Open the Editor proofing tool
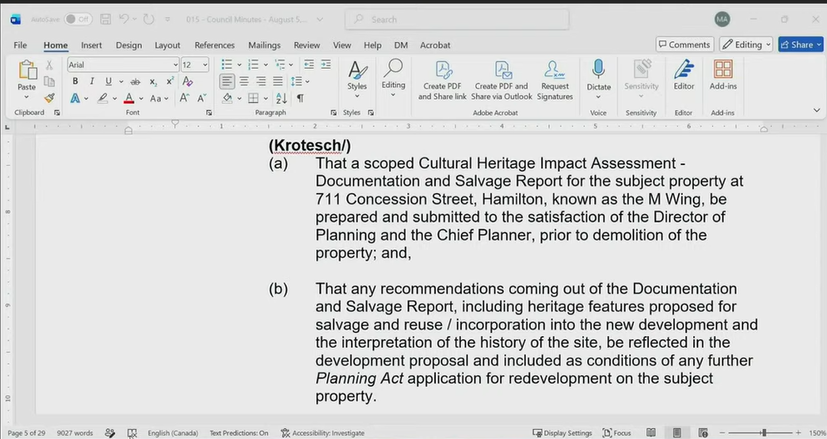The height and width of the screenshot is (439, 827). click(684, 75)
